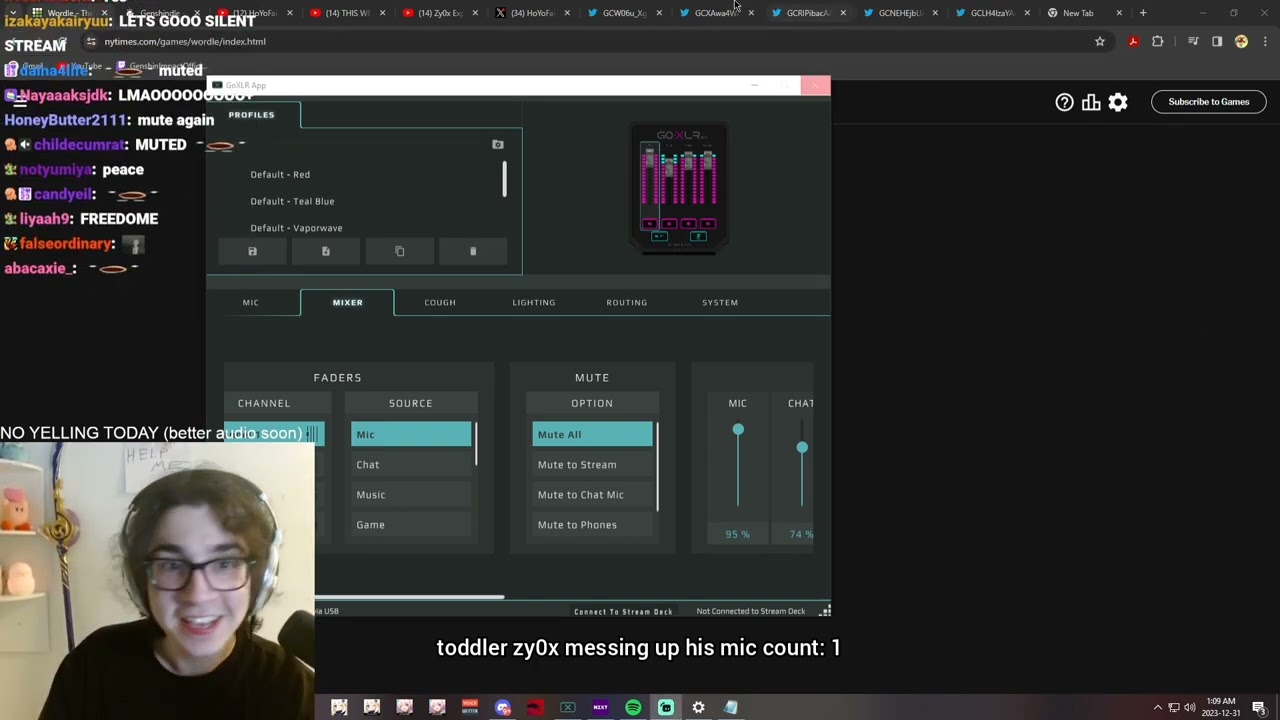Click the mixer horizontal scrollbar
This screenshot has height=720, width=1280.
pyautogui.click(x=410, y=597)
